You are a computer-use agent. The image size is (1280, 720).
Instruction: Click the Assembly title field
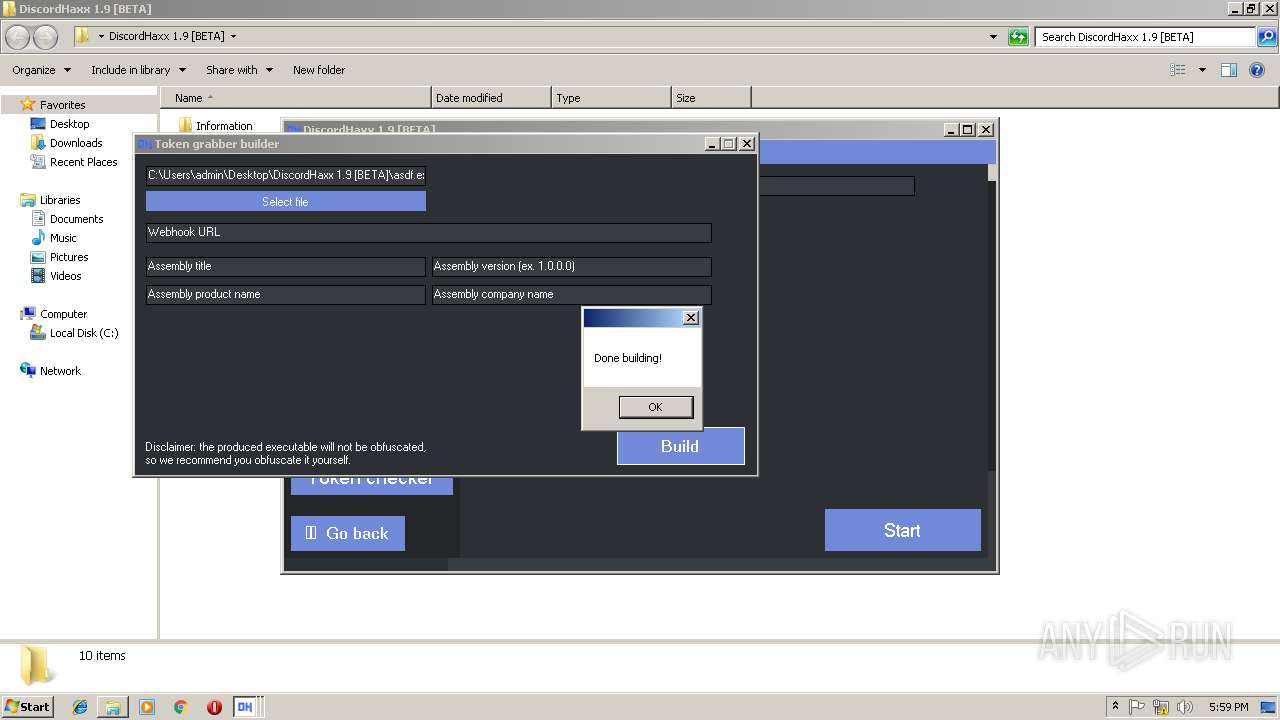(x=285, y=266)
